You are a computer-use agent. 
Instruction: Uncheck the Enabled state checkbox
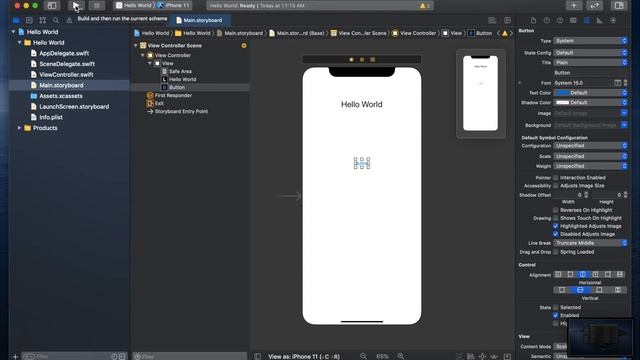(556, 315)
